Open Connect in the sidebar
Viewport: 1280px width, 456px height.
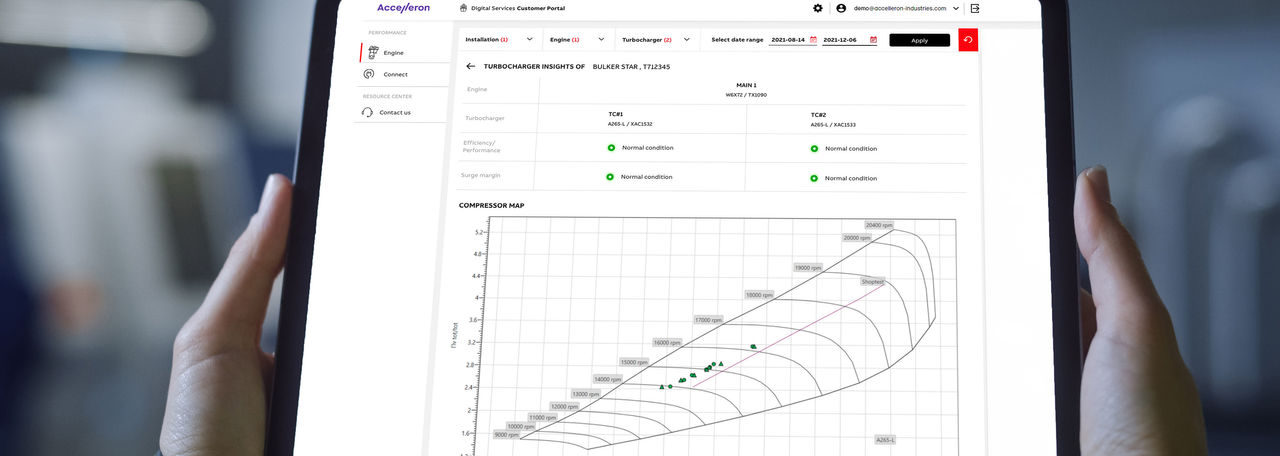pyautogui.click(x=395, y=74)
